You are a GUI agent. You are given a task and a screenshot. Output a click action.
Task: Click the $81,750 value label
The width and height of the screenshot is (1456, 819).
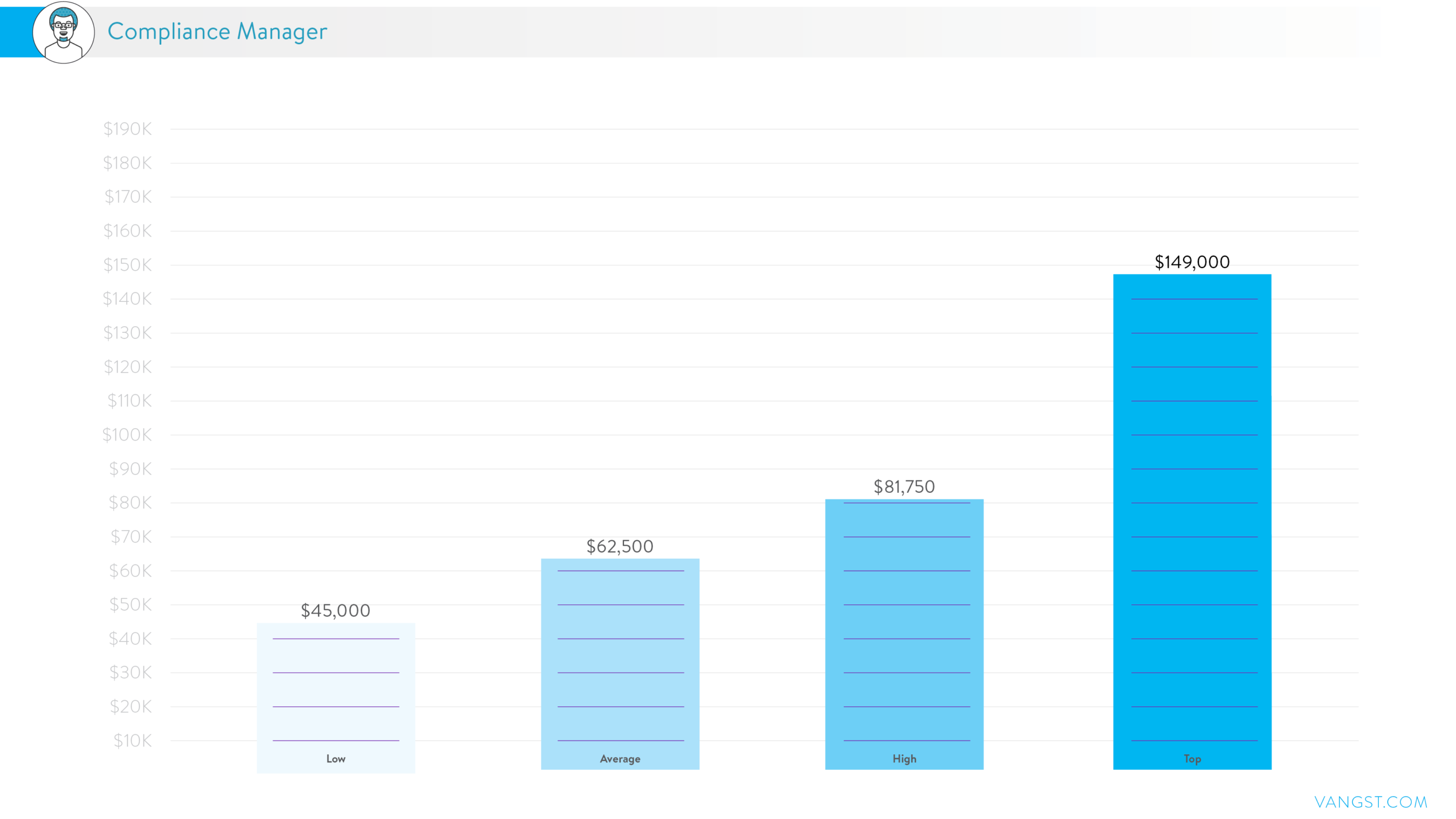tap(904, 487)
